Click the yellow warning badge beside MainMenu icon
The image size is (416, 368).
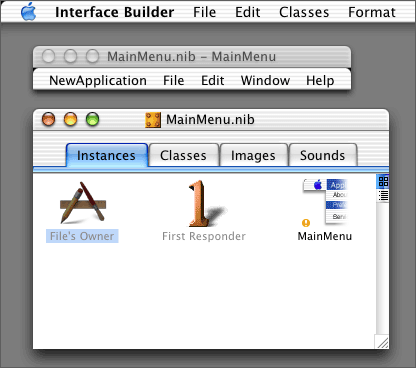(x=306, y=223)
